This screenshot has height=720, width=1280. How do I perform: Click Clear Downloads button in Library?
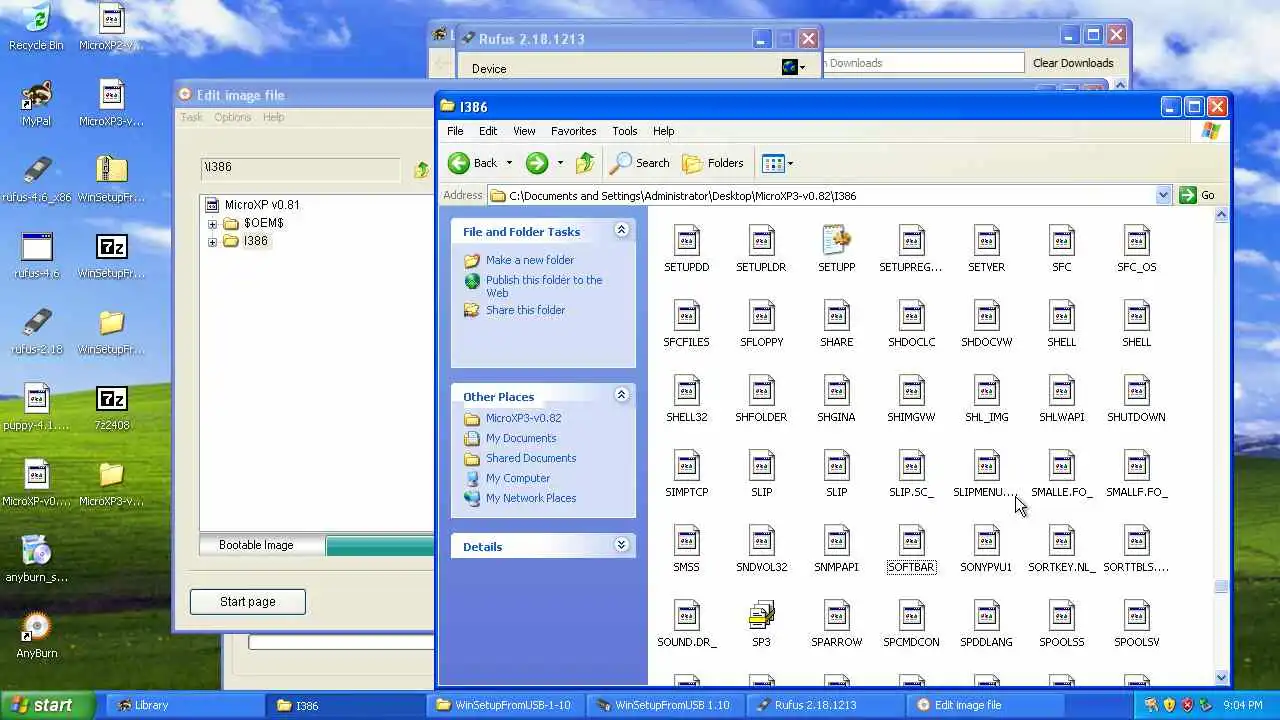click(x=1073, y=63)
